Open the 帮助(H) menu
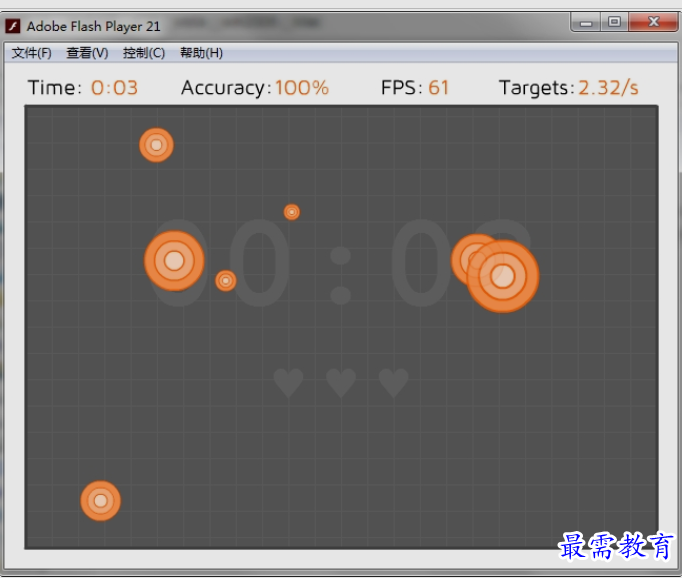 (x=201, y=53)
